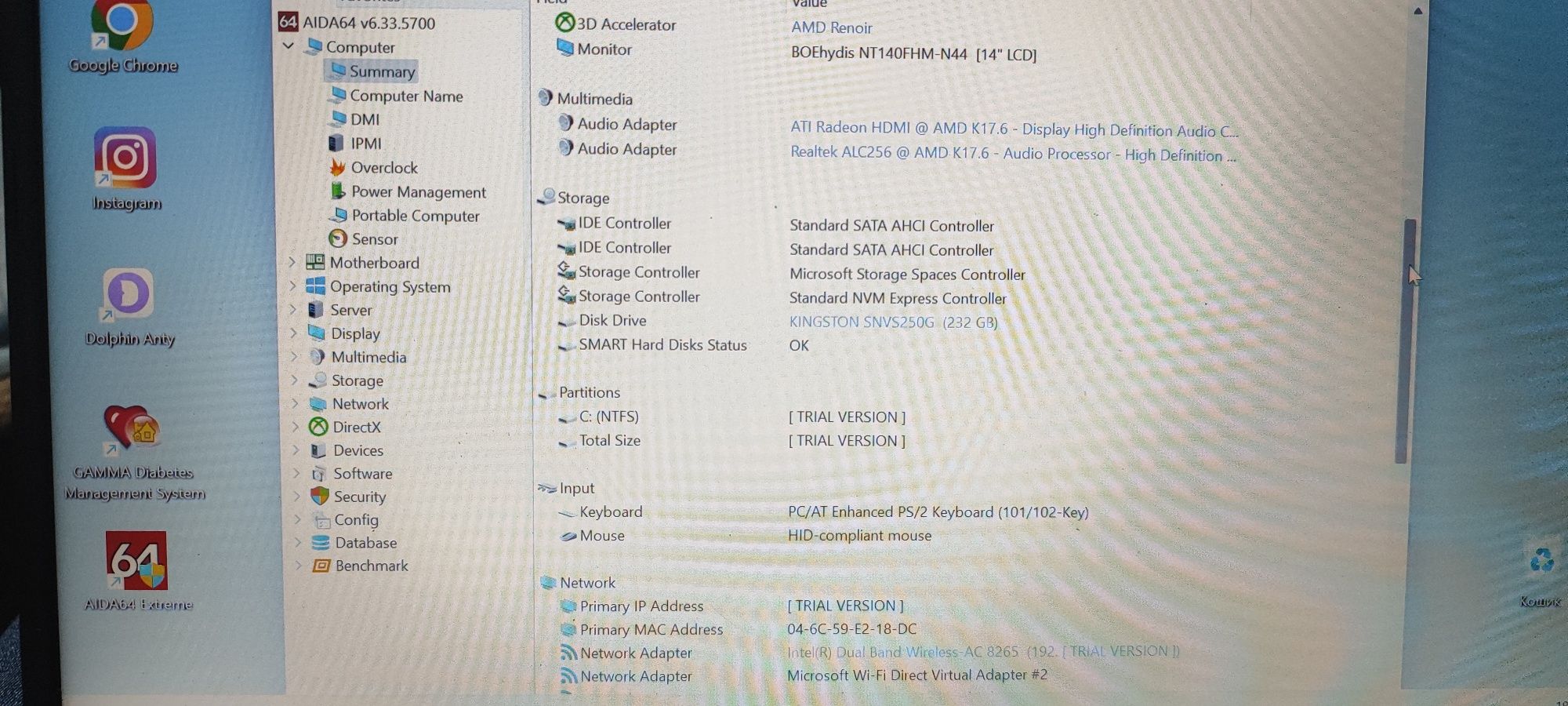Viewport: 1568px width, 706px height.
Task: Click the Motherboard icon in tree
Action: (315, 262)
